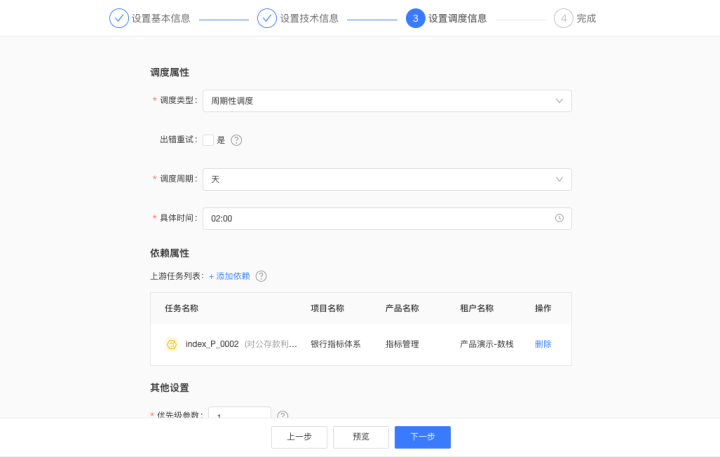Image resolution: width=720 pixels, height=457 pixels.
Task: Click the help icon next to 优先级参数
Action: point(282,415)
